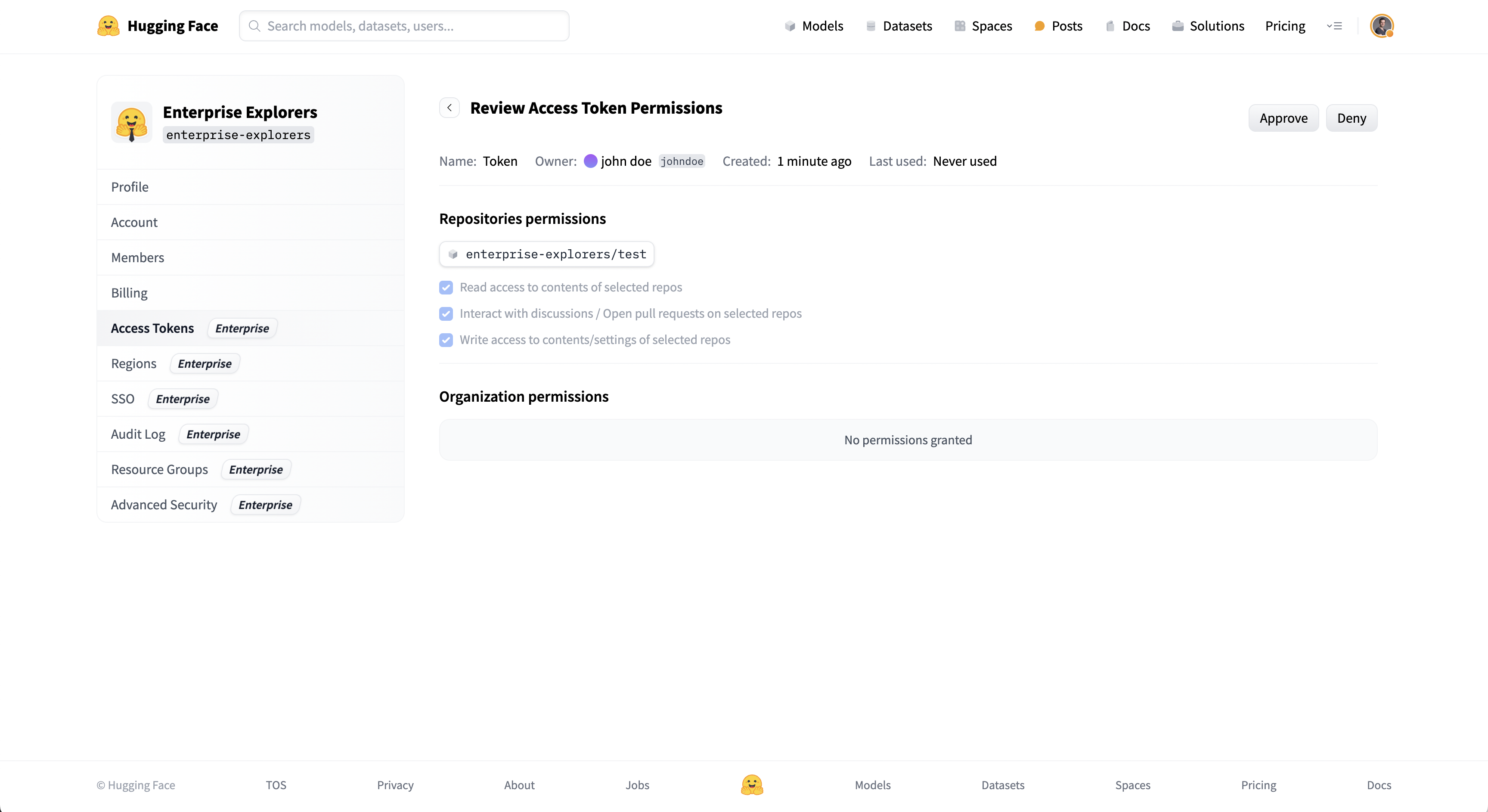Approve the access token
The width and height of the screenshot is (1488, 812).
click(1283, 118)
